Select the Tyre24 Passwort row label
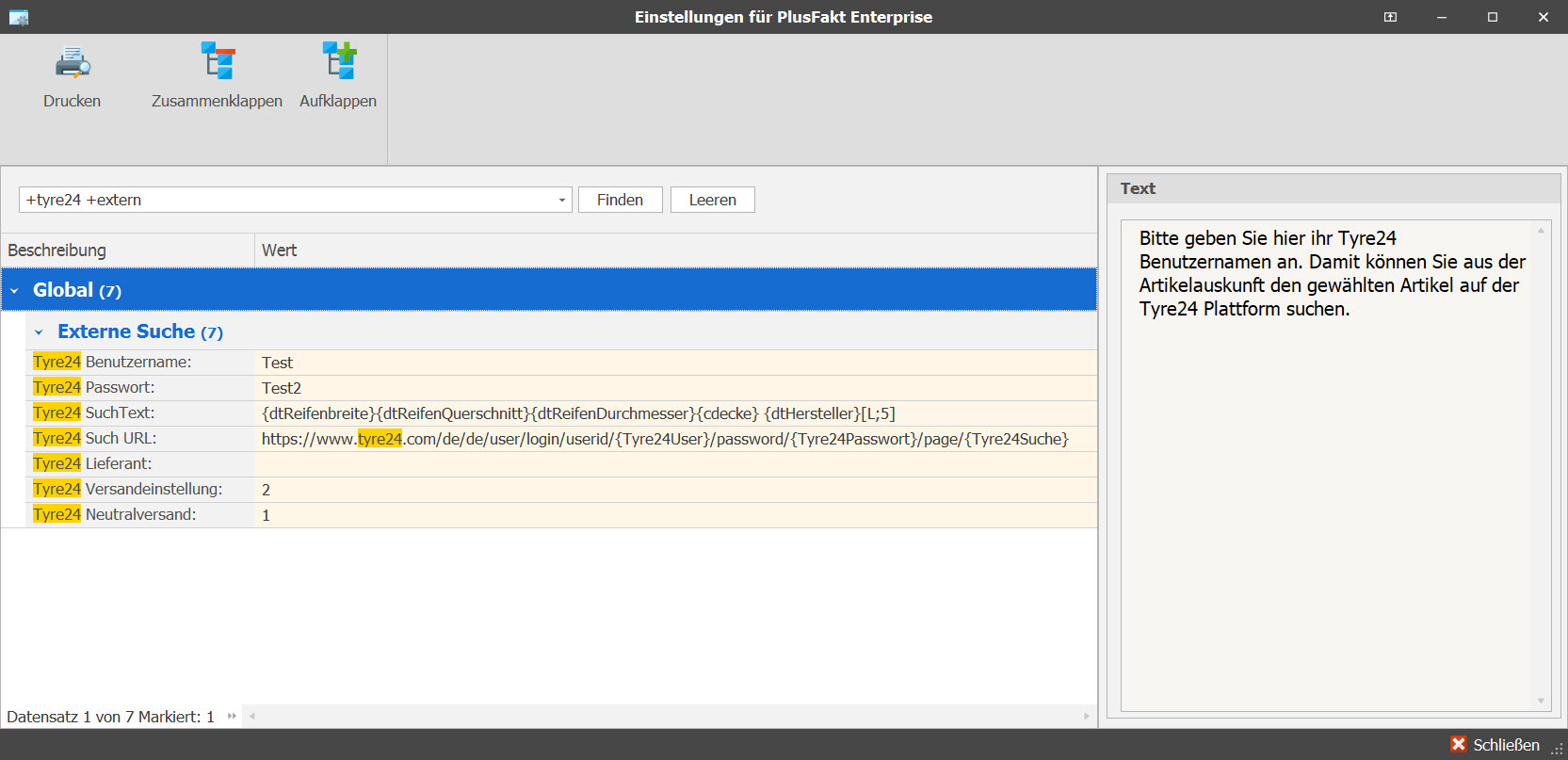 pyautogui.click(x=93, y=387)
